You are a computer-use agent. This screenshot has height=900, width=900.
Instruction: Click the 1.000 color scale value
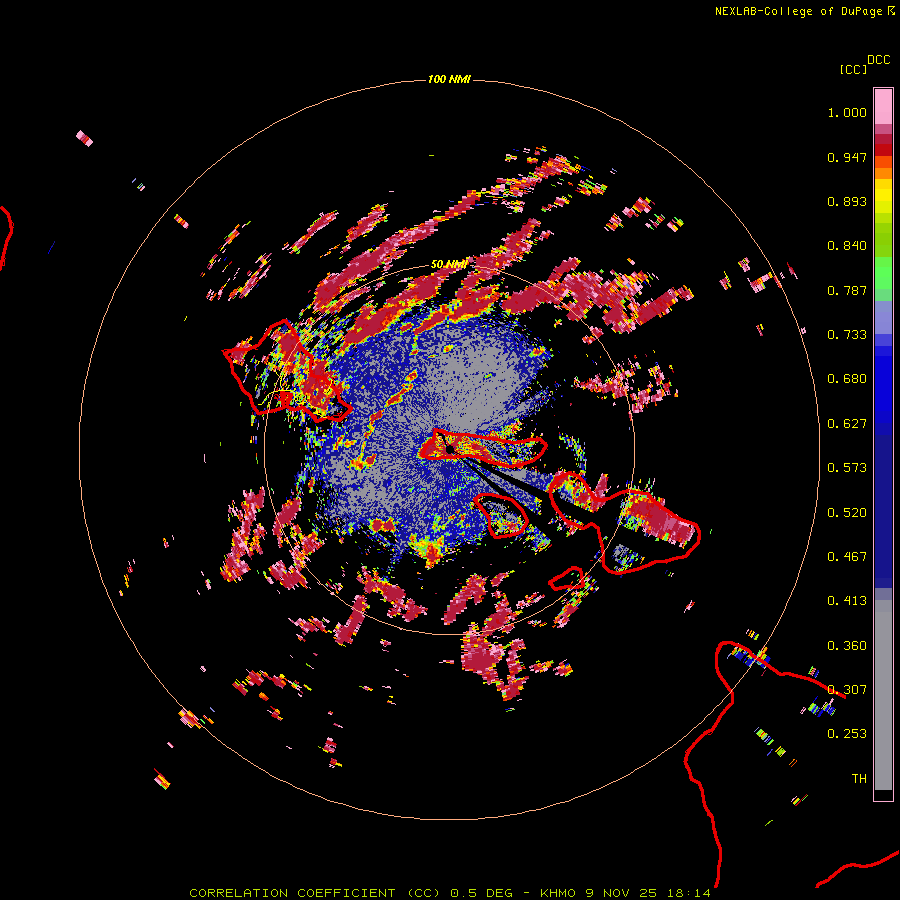[847, 112]
